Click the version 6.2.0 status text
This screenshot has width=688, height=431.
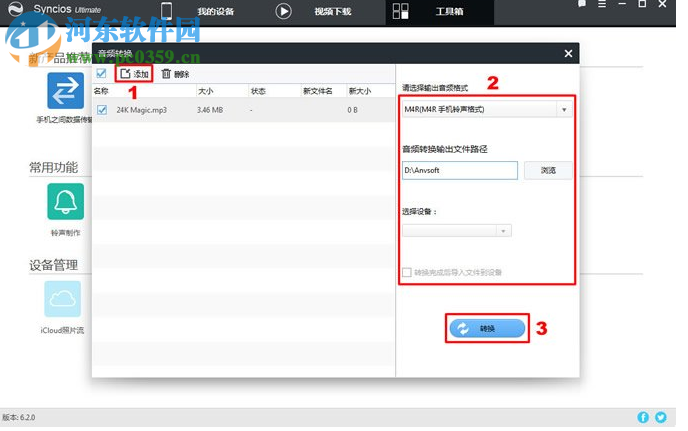(x=19, y=417)
